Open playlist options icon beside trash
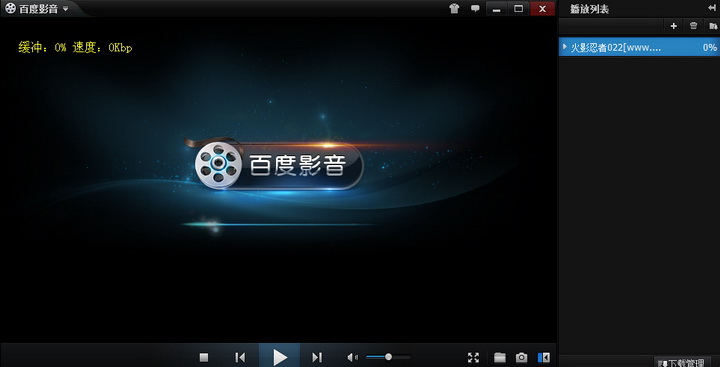Image resolution: width=720 pixels, height=367 pixels. click(713, 26)
